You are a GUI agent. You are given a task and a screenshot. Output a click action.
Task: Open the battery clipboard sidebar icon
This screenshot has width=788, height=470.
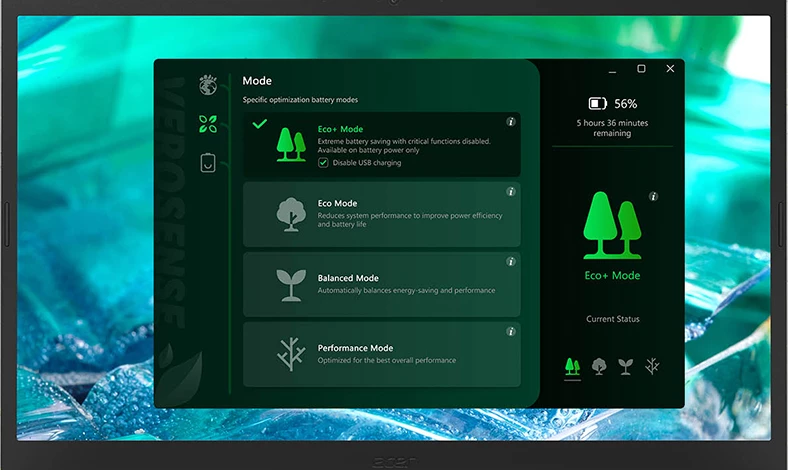(208, 162)
